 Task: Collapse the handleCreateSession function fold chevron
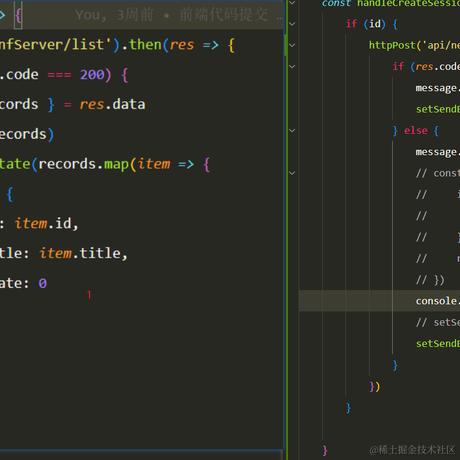click(292, 3)
